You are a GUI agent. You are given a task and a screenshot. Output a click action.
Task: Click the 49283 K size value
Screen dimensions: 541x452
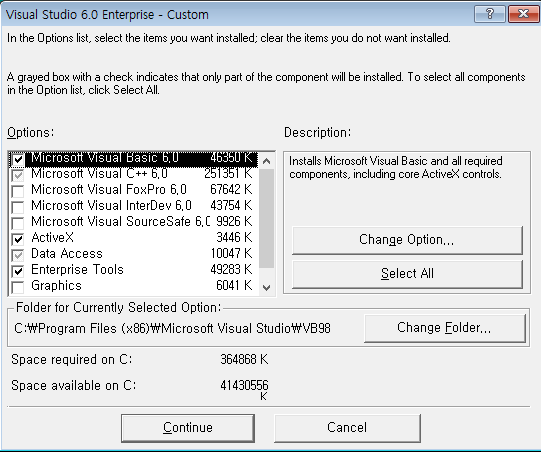pos(231,269)
